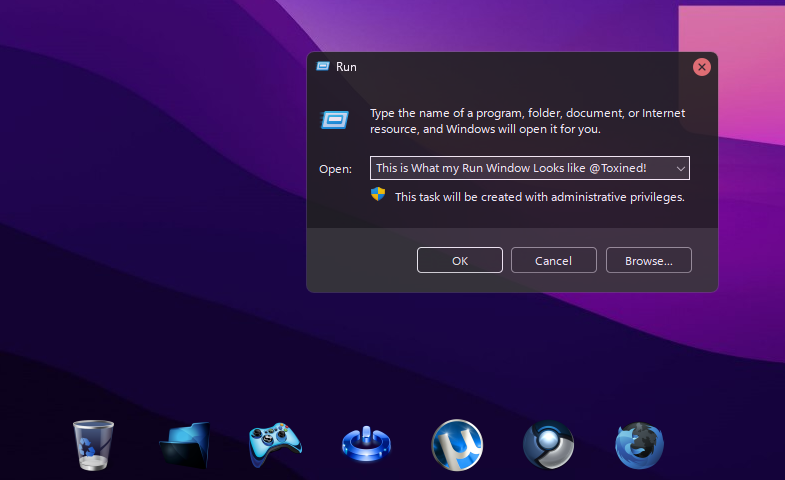
Task: Open the blue folder dock icon
Action: (x=185, y=445)
